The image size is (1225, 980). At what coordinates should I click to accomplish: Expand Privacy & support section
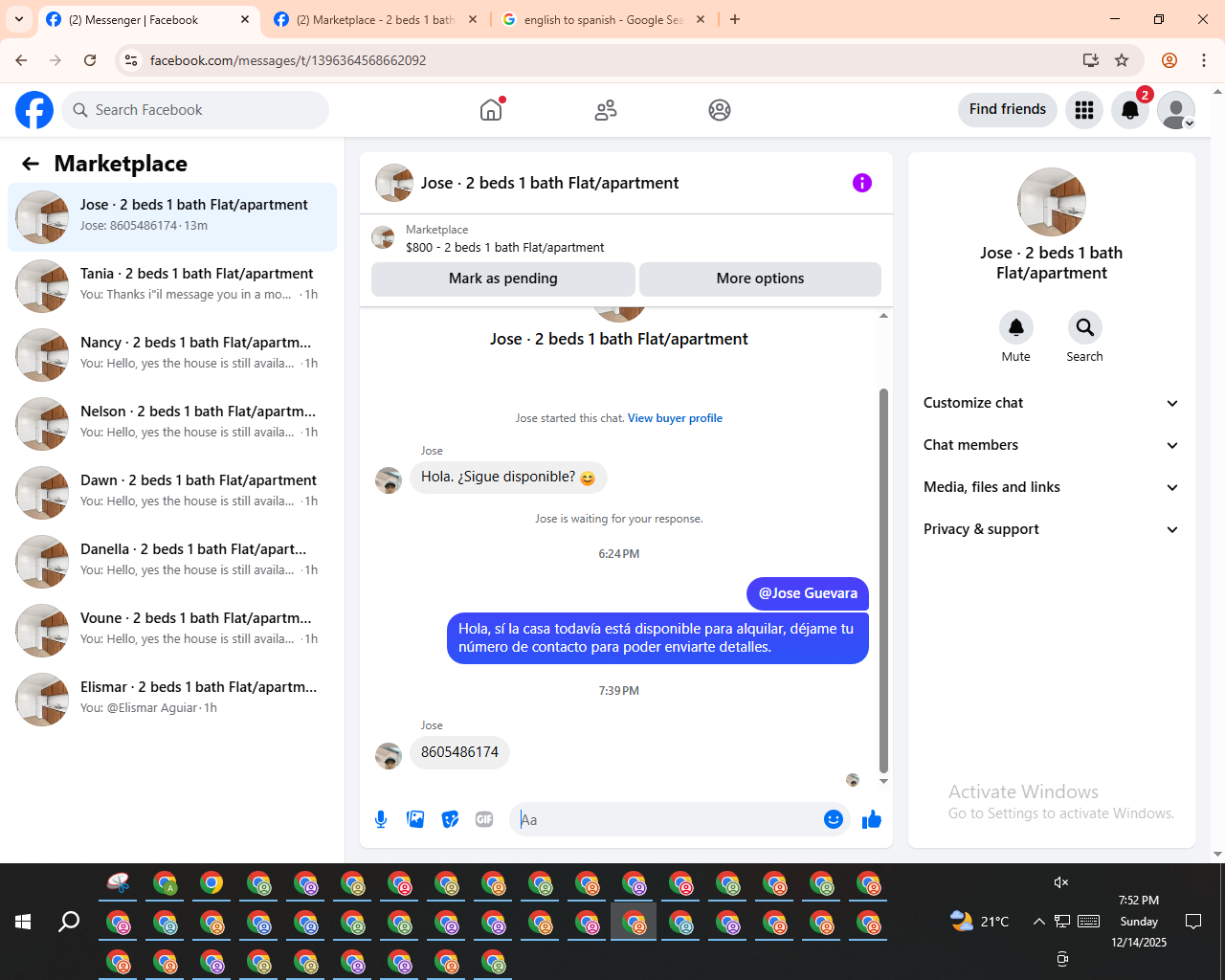pos(1052,529)
